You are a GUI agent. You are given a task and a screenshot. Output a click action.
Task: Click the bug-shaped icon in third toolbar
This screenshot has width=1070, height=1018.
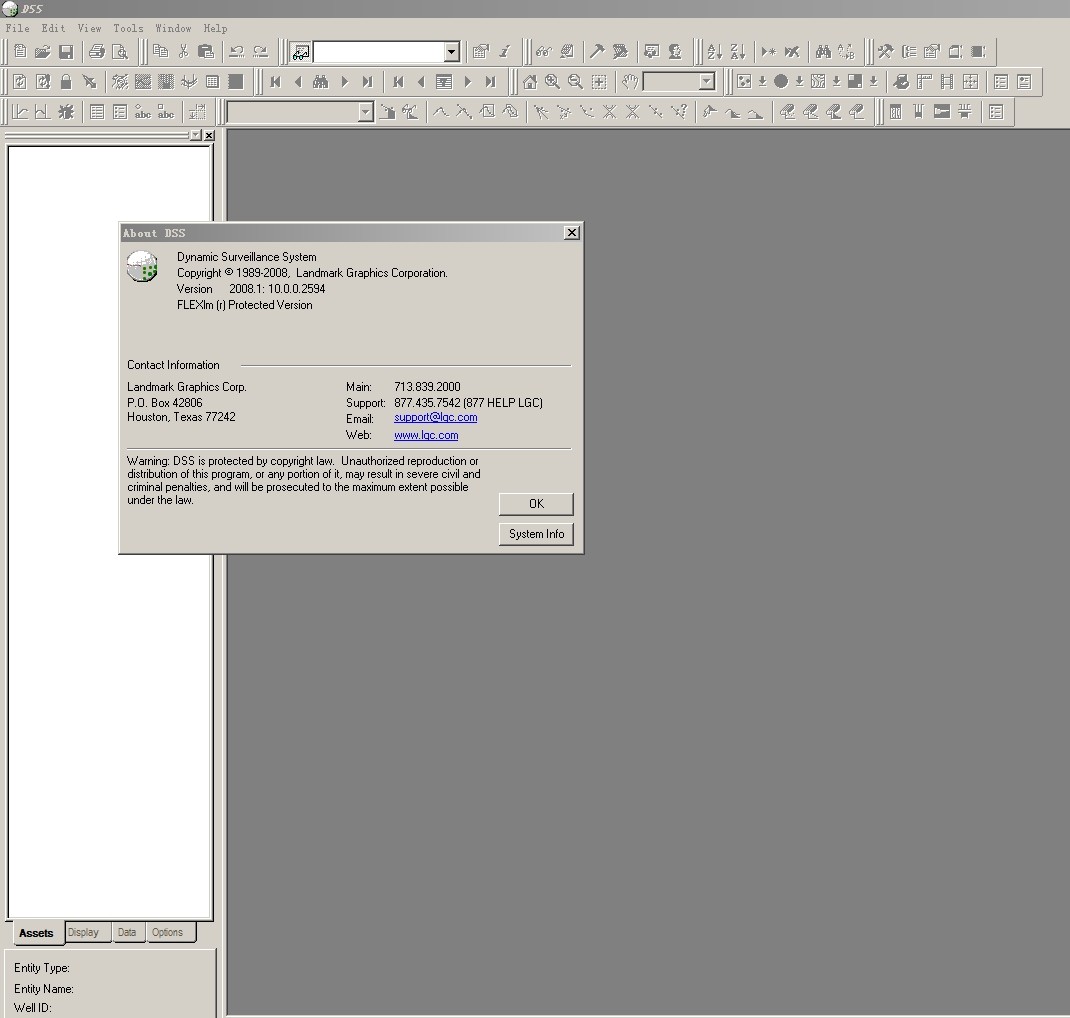pos(66,112)
